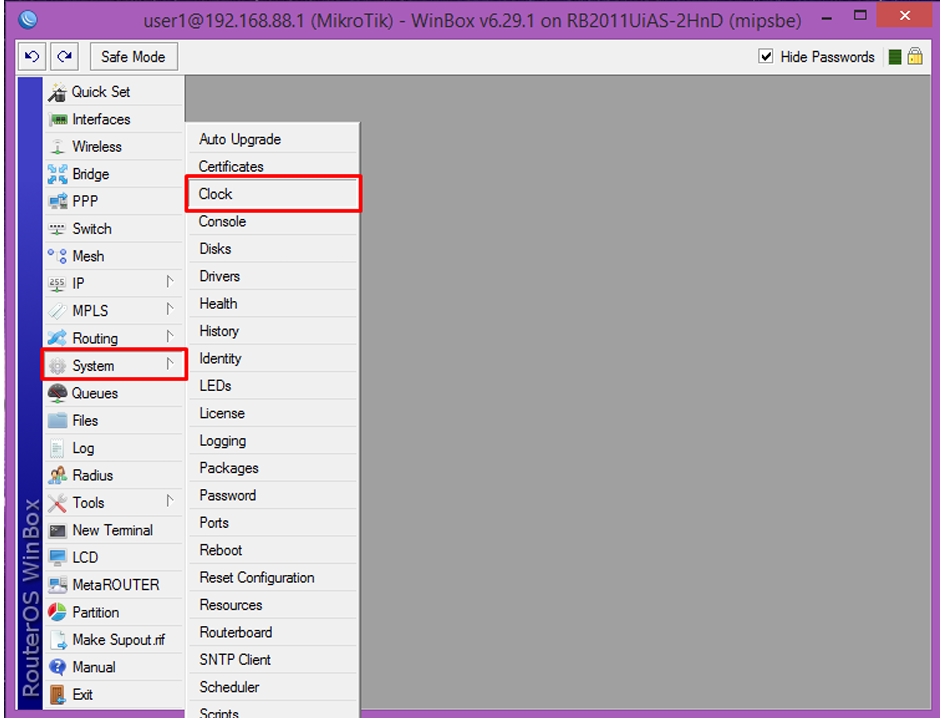This screenshot has width=945, height=725.
Task: Open Quick Set wizard icon
Action: [x=57, y=92]
